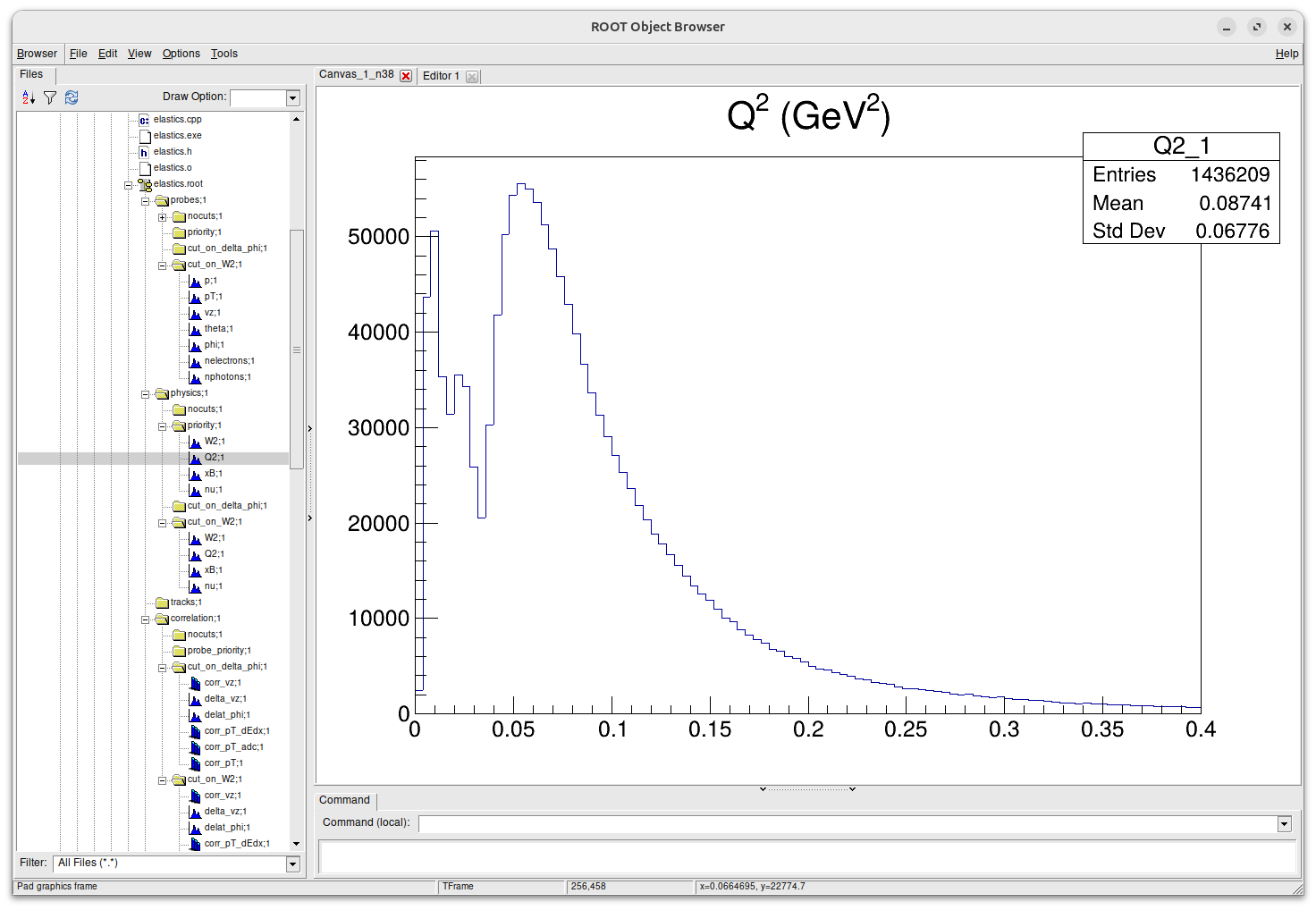The image size is (1316, 910).
Task: Click the histogram icon beside p;1
Action: coord(195,281)
